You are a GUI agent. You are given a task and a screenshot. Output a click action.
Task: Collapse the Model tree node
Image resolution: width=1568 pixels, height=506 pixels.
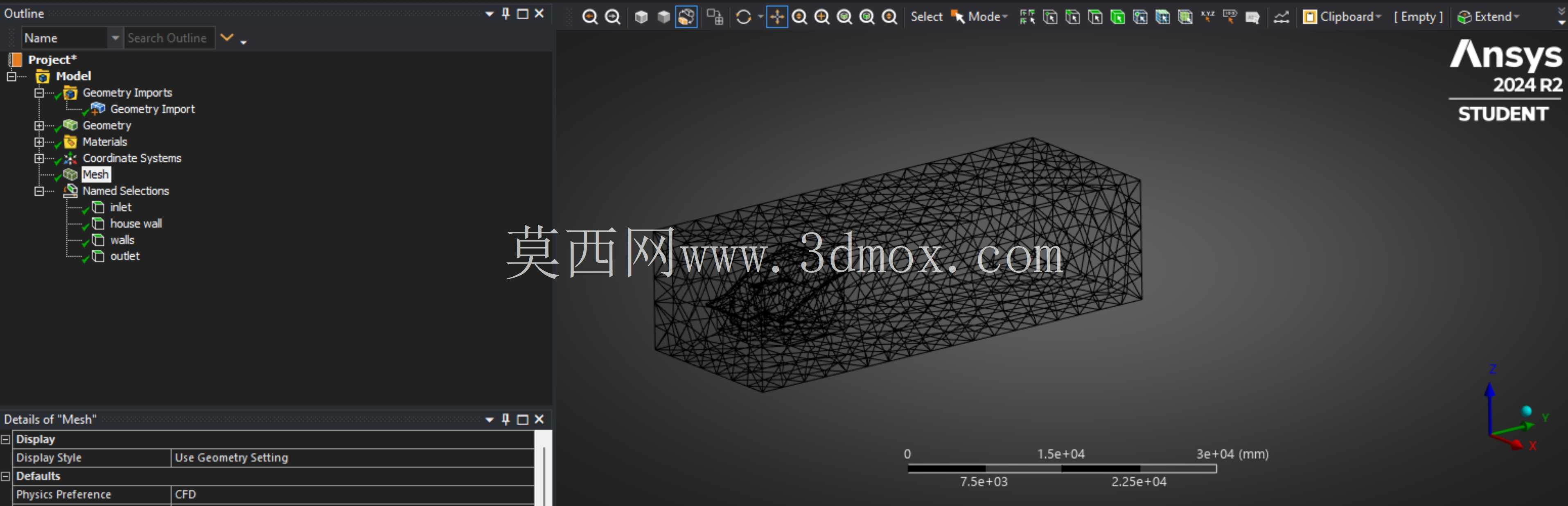click(11, 77)
